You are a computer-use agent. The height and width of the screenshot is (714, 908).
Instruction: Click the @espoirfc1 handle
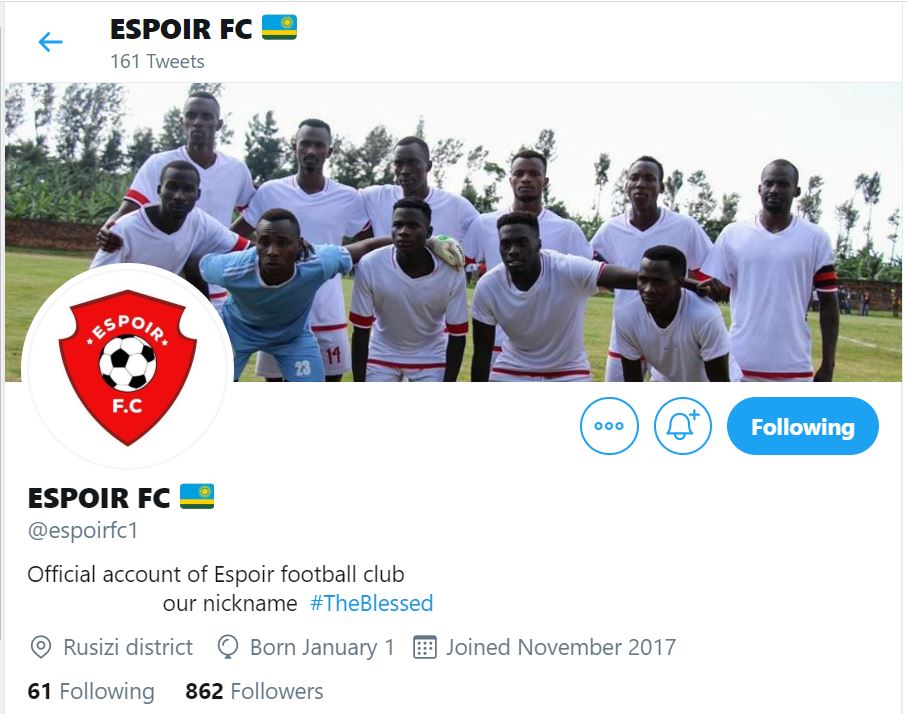coord(83,530)
